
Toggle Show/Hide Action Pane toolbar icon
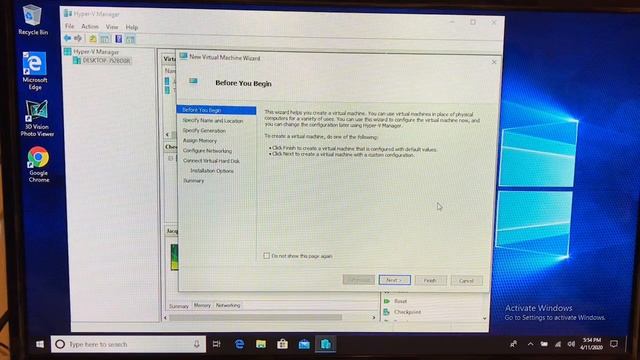pyautogui.click(x=130, y=39)
